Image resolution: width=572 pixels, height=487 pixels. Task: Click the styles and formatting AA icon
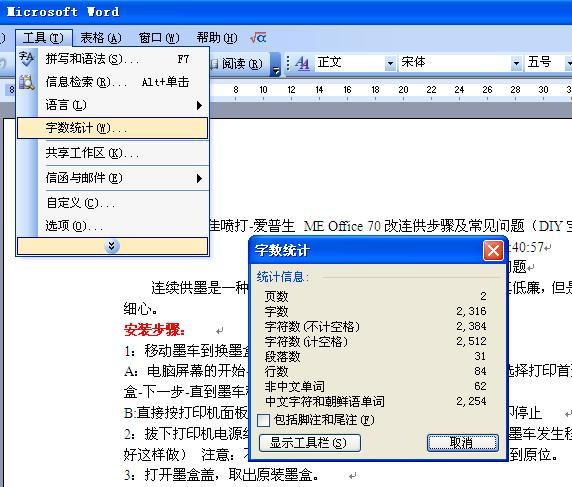pos(302,63)
